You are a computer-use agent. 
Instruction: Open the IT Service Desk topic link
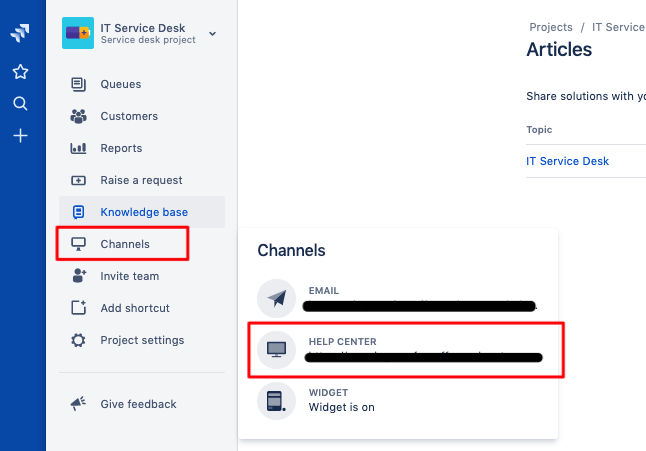coord(567,161)
